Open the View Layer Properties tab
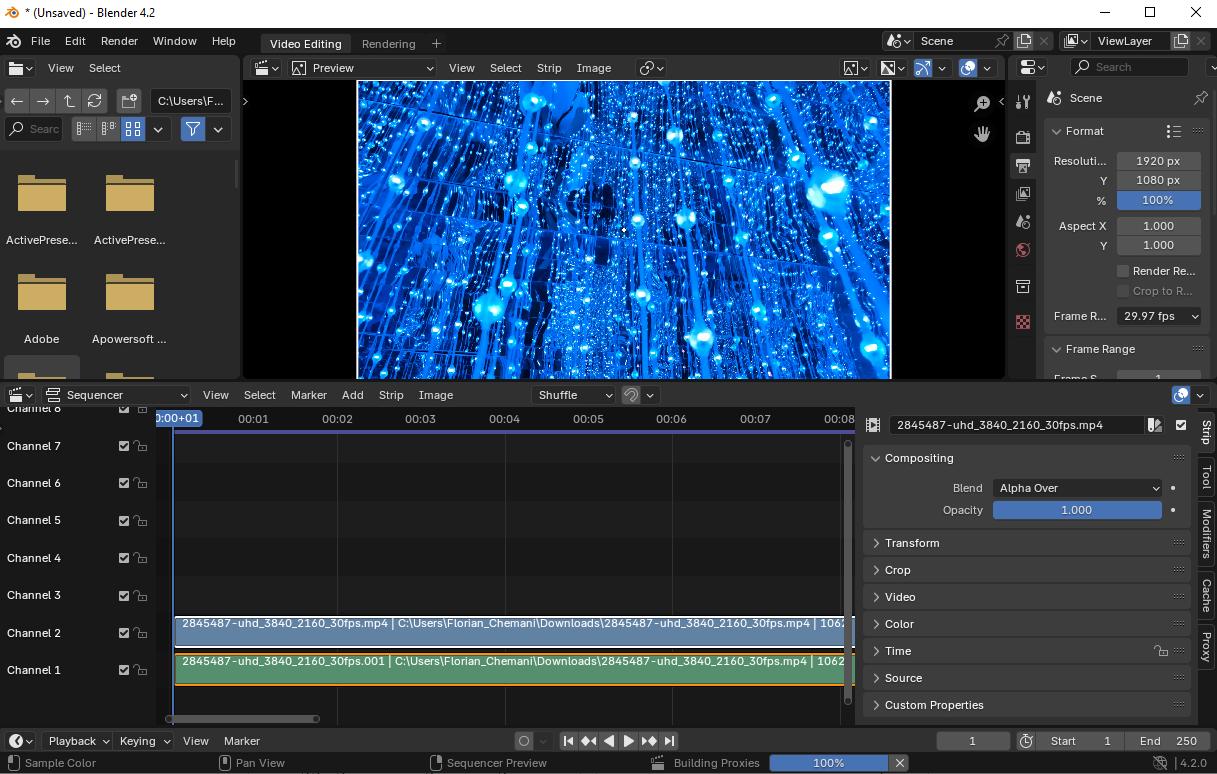The width and height of the screenshot is (1217, 774). click(1022, 194)
